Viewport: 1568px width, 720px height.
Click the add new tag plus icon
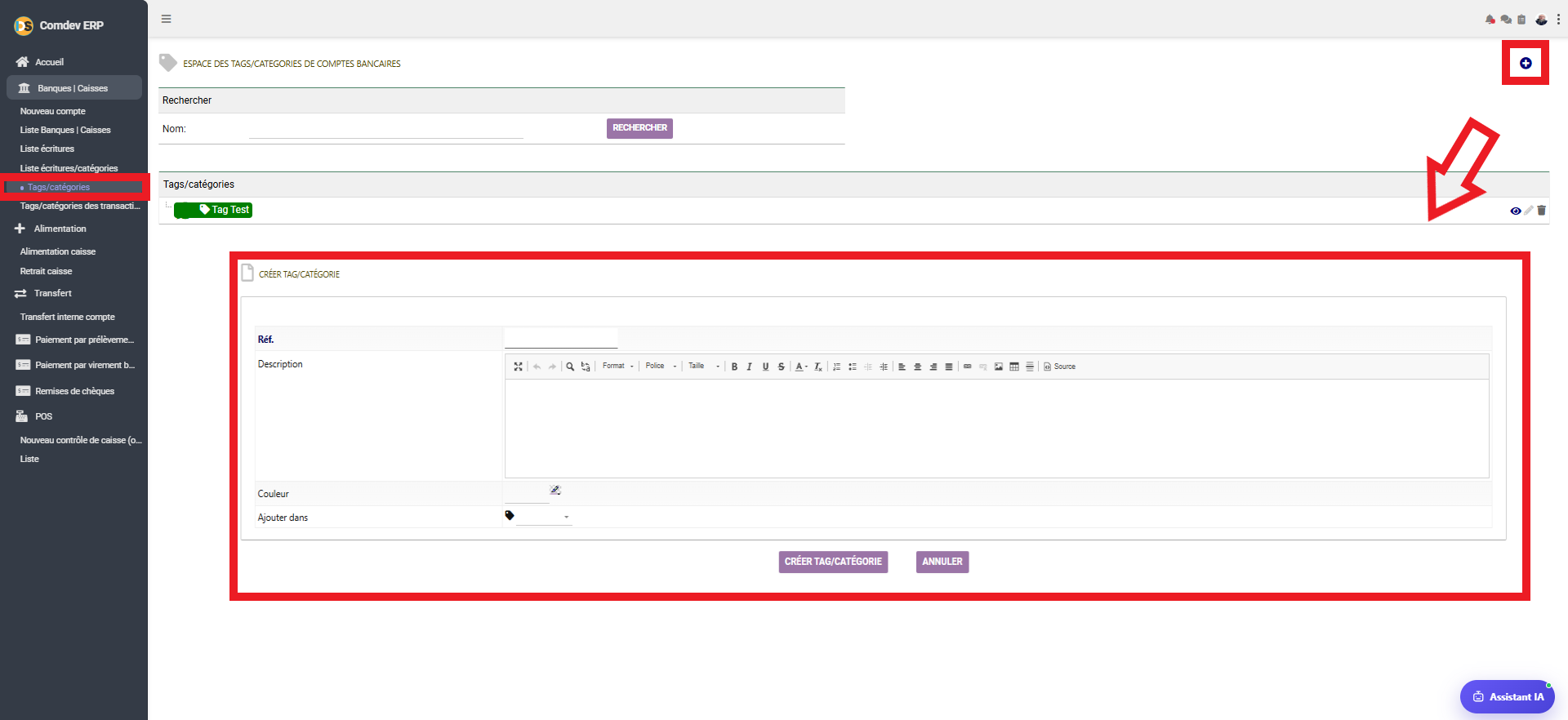pos(1525,63)
